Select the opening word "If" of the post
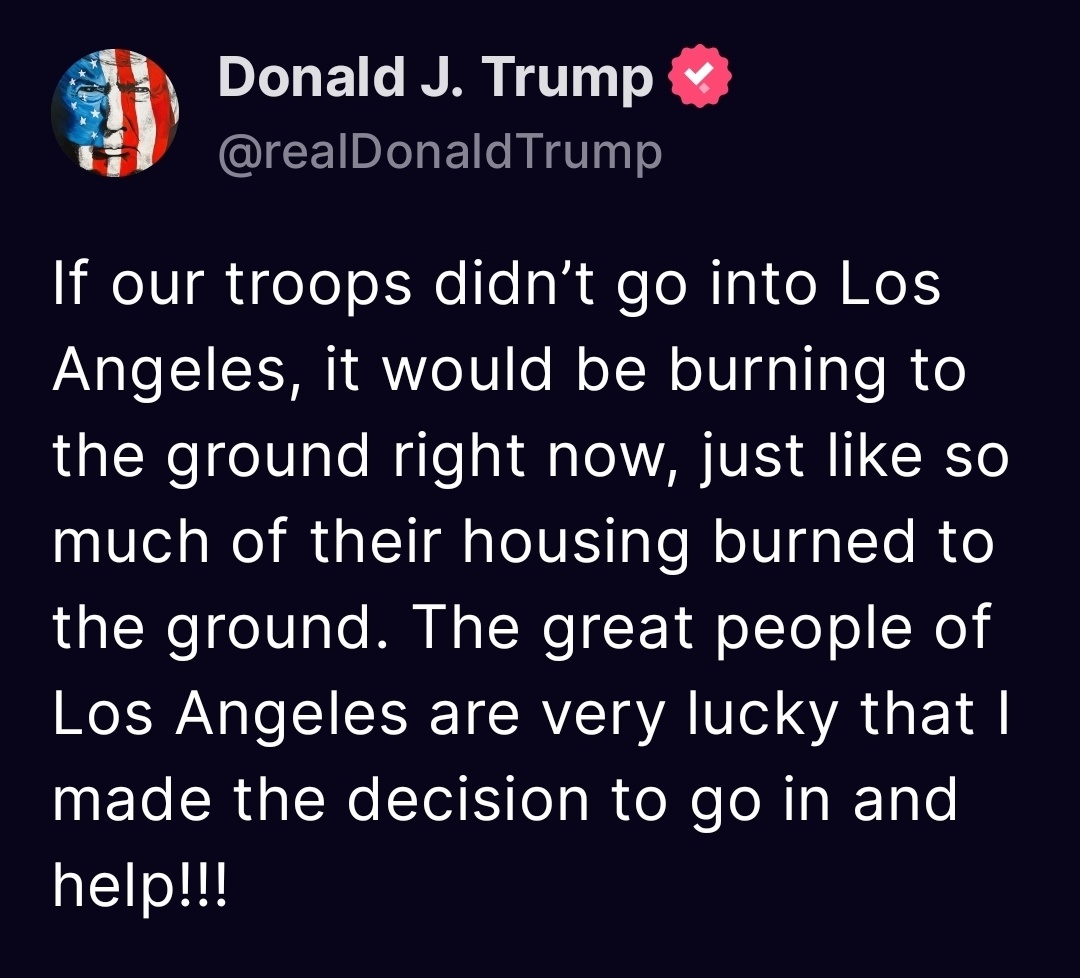1080x978 pixels. (x=69, y=284)
